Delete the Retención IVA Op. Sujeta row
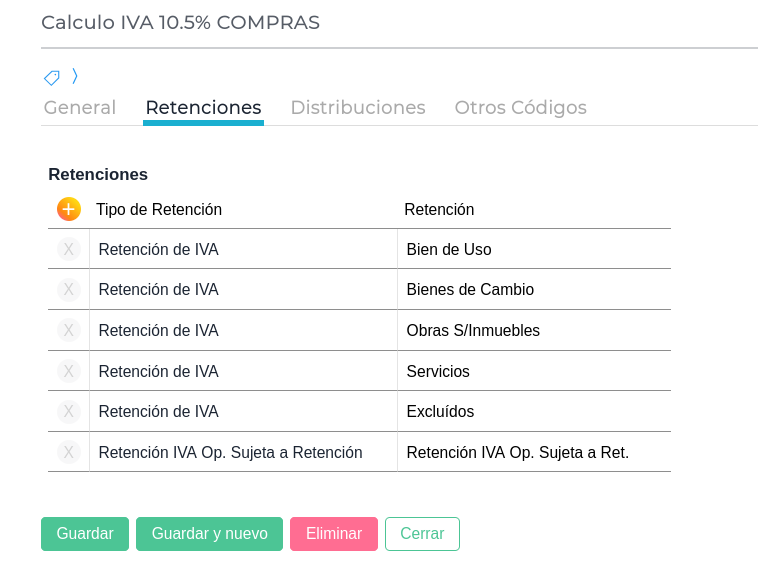This screenshot has height=579, width=758. (68, 452)
